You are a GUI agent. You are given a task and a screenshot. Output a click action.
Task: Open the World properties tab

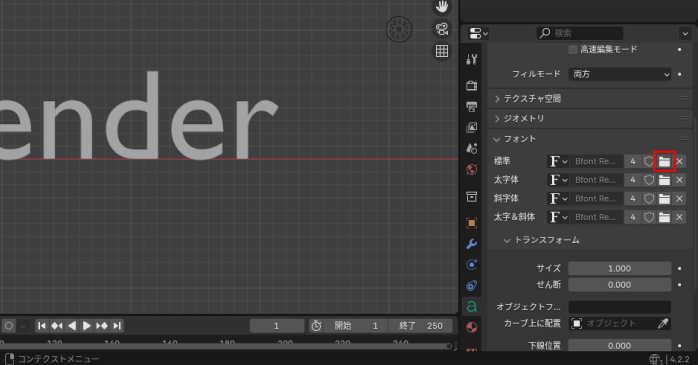tap(471, 170)
